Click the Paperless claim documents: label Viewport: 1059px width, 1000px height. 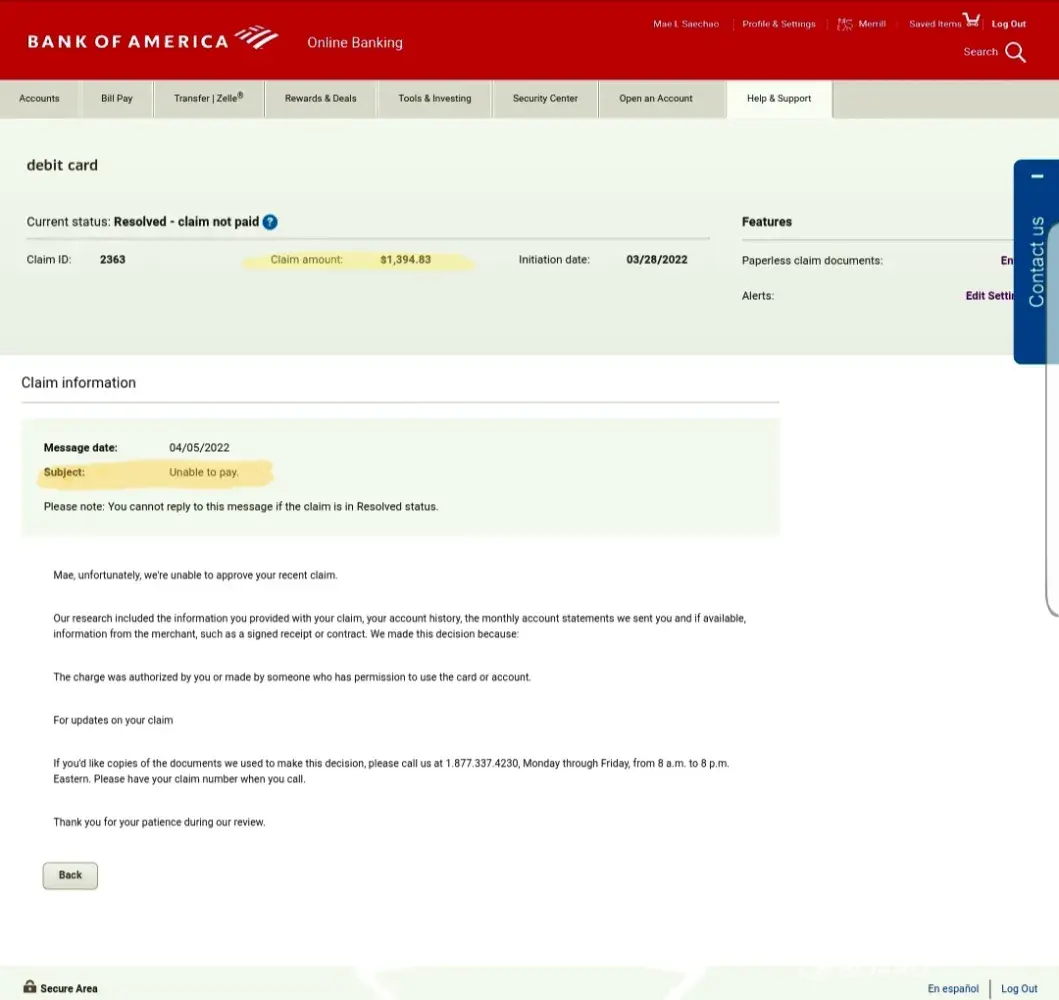pos(812,261)
